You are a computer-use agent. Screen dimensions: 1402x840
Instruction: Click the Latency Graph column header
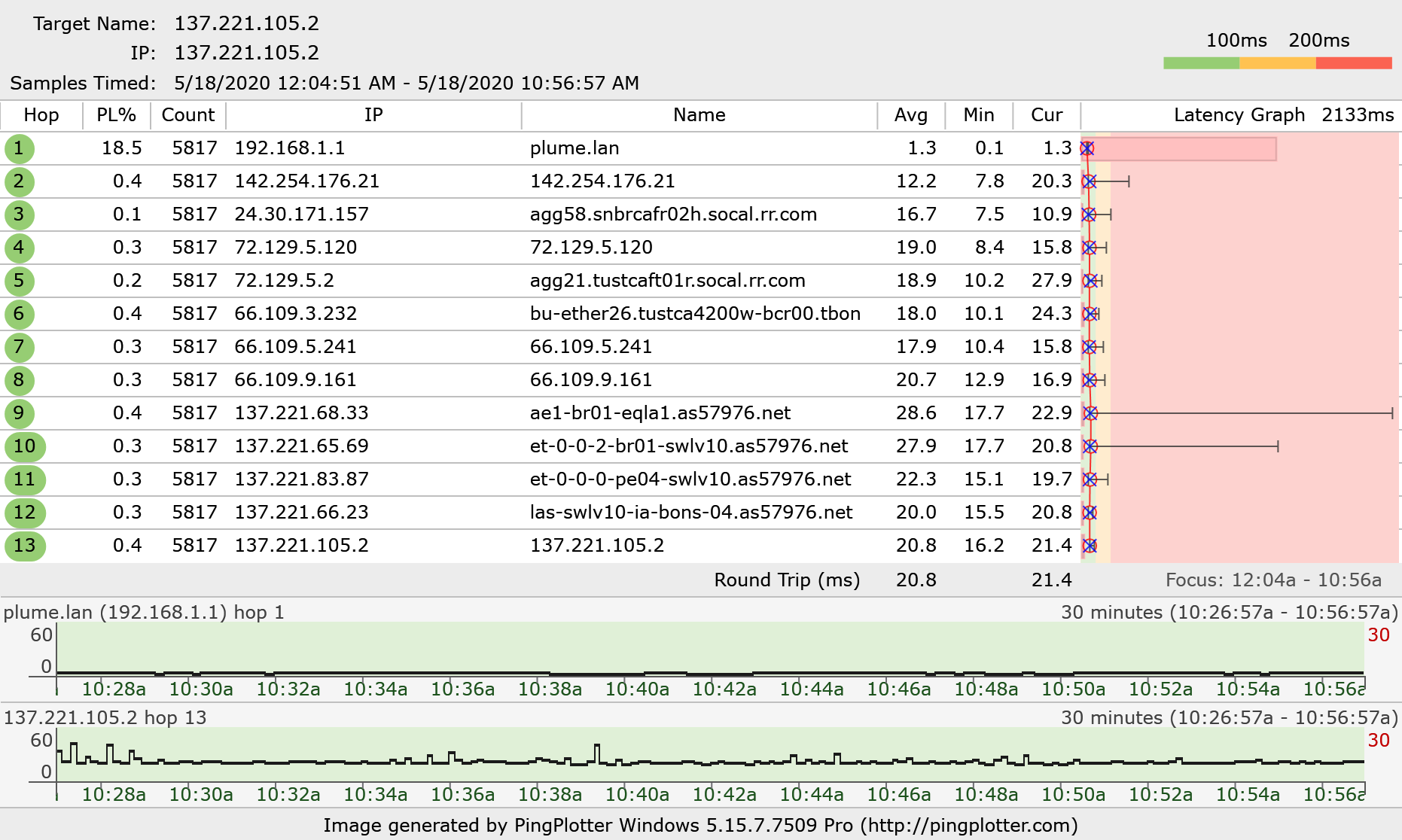(x=1239, y=115)
